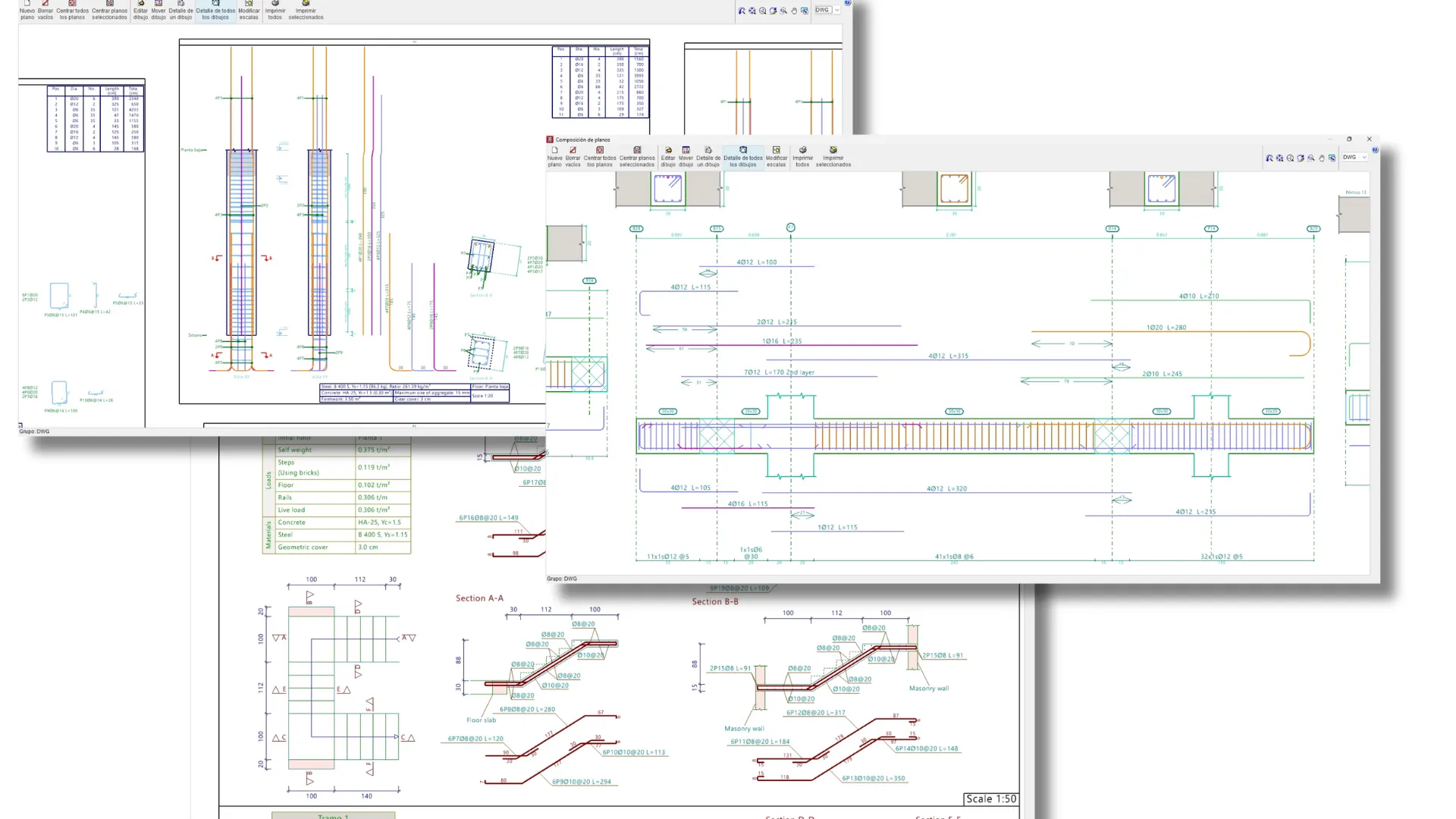Click the 'Grupo: DWG' status text, back window
This screenshot has width=1456, height=819.
pos(34,431)
